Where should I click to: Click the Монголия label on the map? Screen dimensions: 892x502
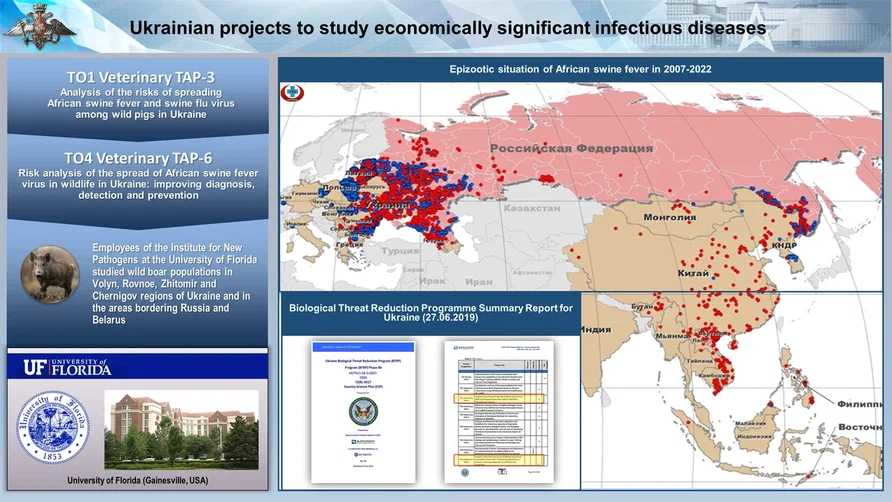tap(670, 217)
